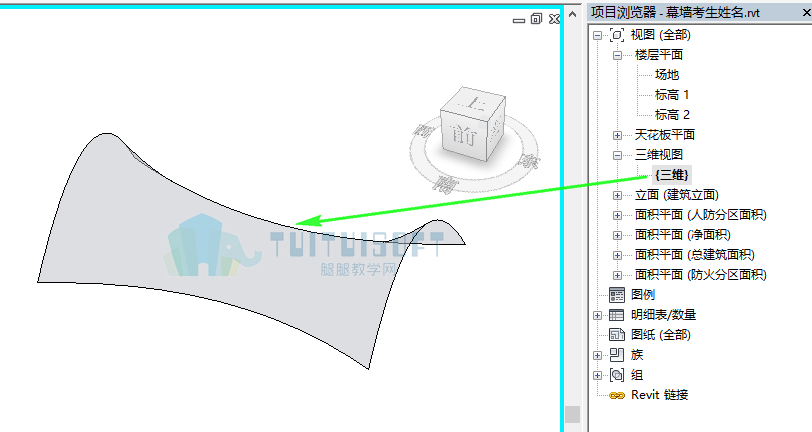Screen dimensions: 812x432
Task: Expand 面积平面 (防火分区面积) node
Action: coord(617,275)
